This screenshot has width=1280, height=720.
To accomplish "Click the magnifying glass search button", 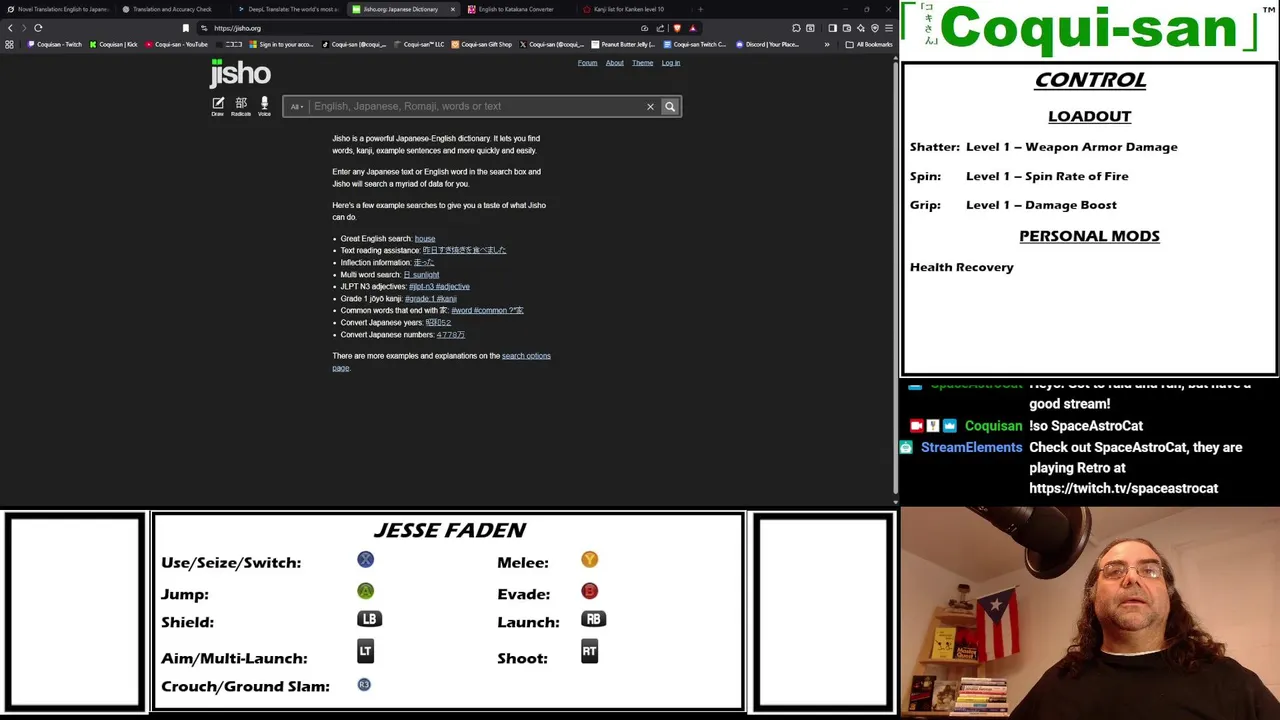I will coord(670,106).
